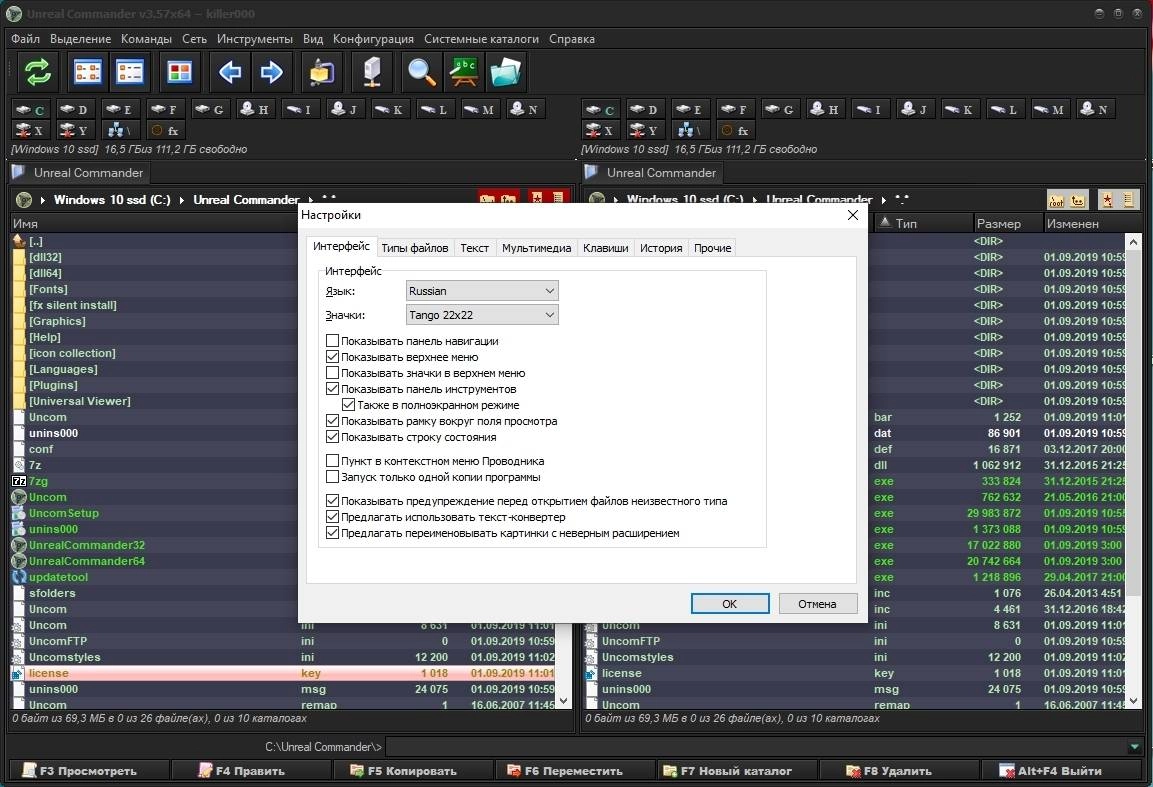The width and height of the screenshot is (1153, 787).
Task: Select network drive Y in right panel
Action: tap(644, 131)
